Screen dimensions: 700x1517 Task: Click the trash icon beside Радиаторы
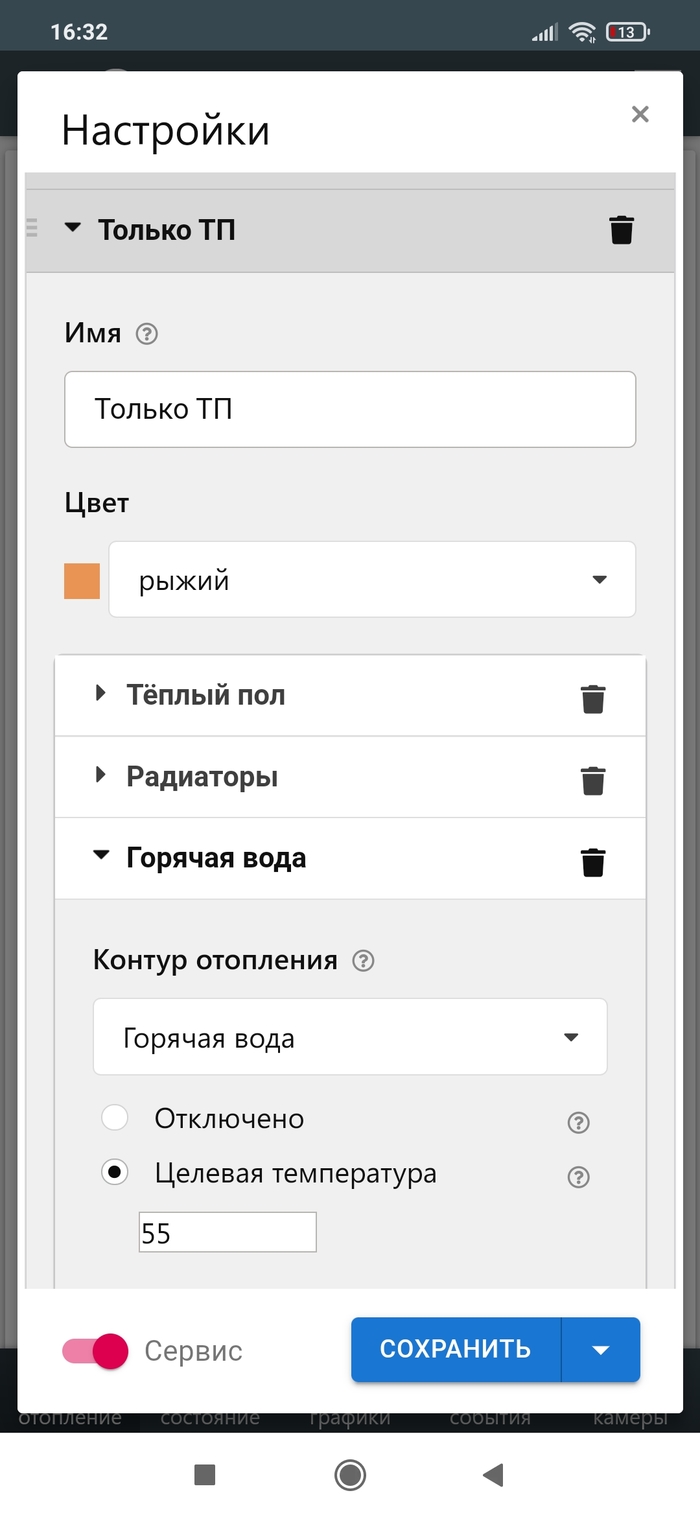593,779
